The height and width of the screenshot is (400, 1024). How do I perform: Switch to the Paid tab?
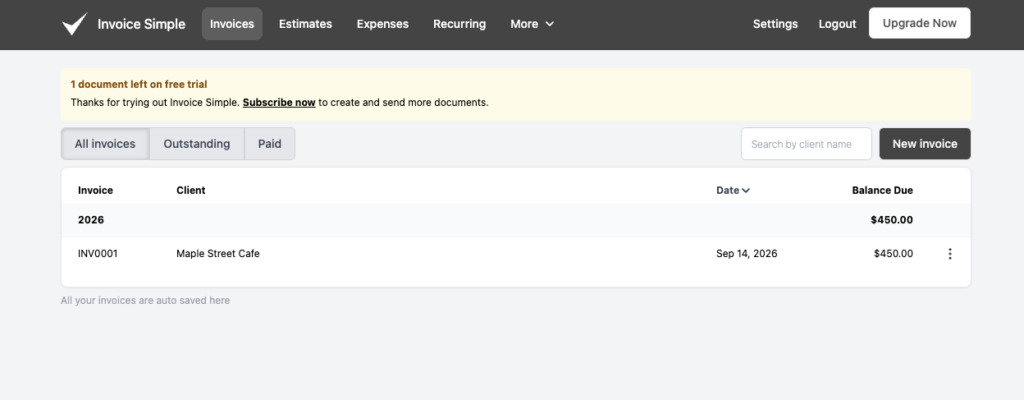(270, 144)
